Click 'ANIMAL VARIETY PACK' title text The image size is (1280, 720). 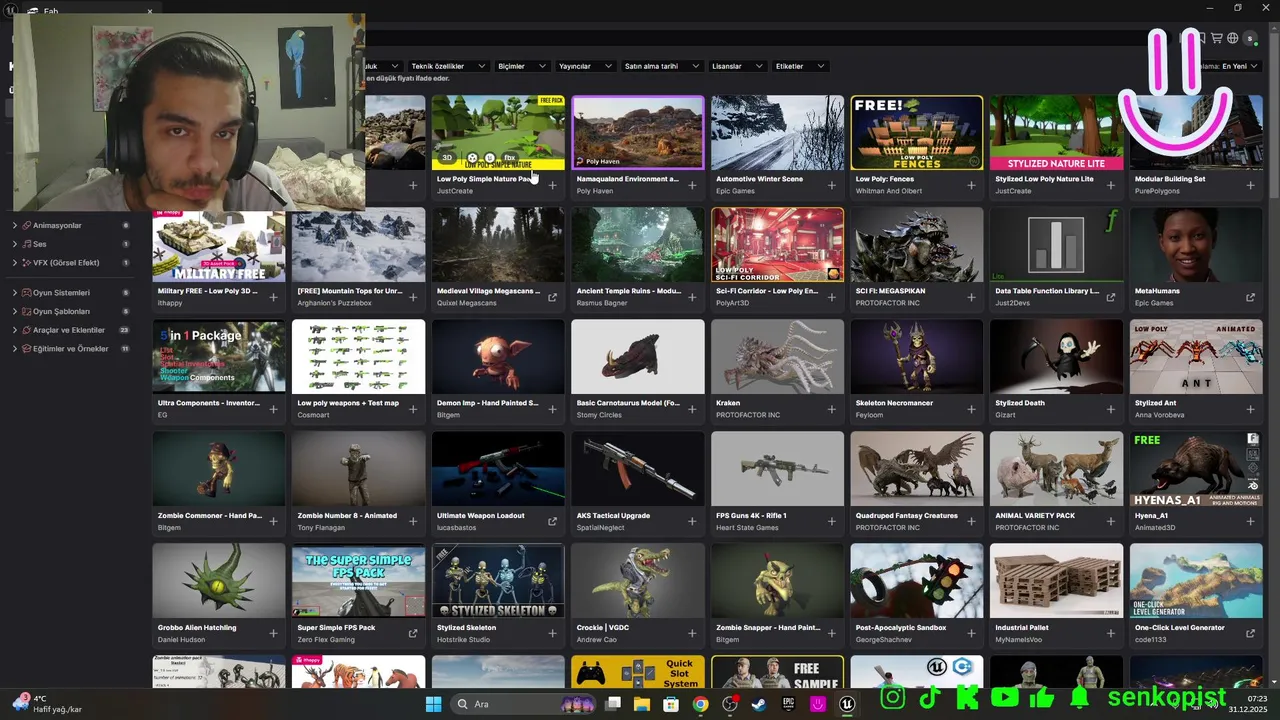(1035, 515)
